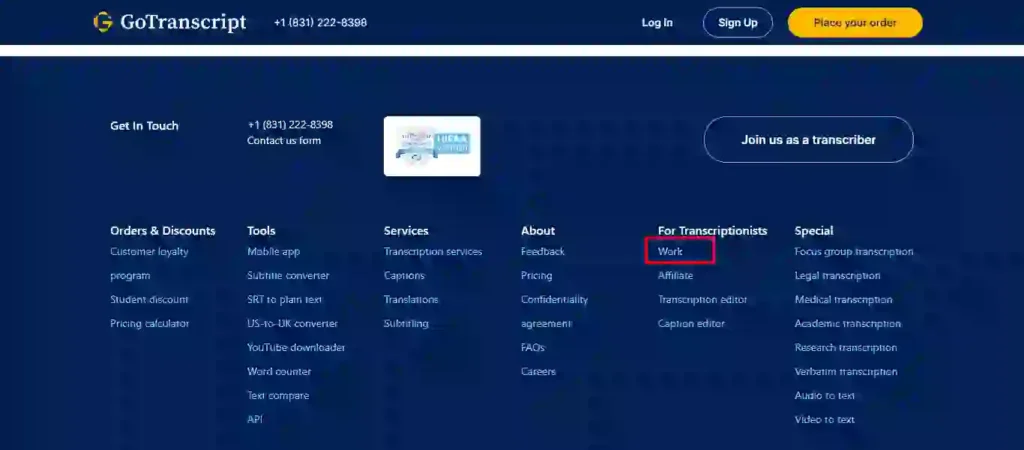
Task: Open the Transcription editor link
Action: (x=702, y=300)
